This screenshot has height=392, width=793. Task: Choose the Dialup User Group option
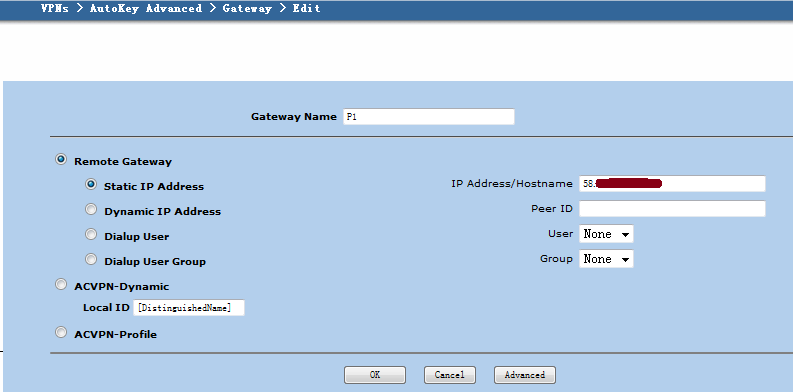click(91, 260)
